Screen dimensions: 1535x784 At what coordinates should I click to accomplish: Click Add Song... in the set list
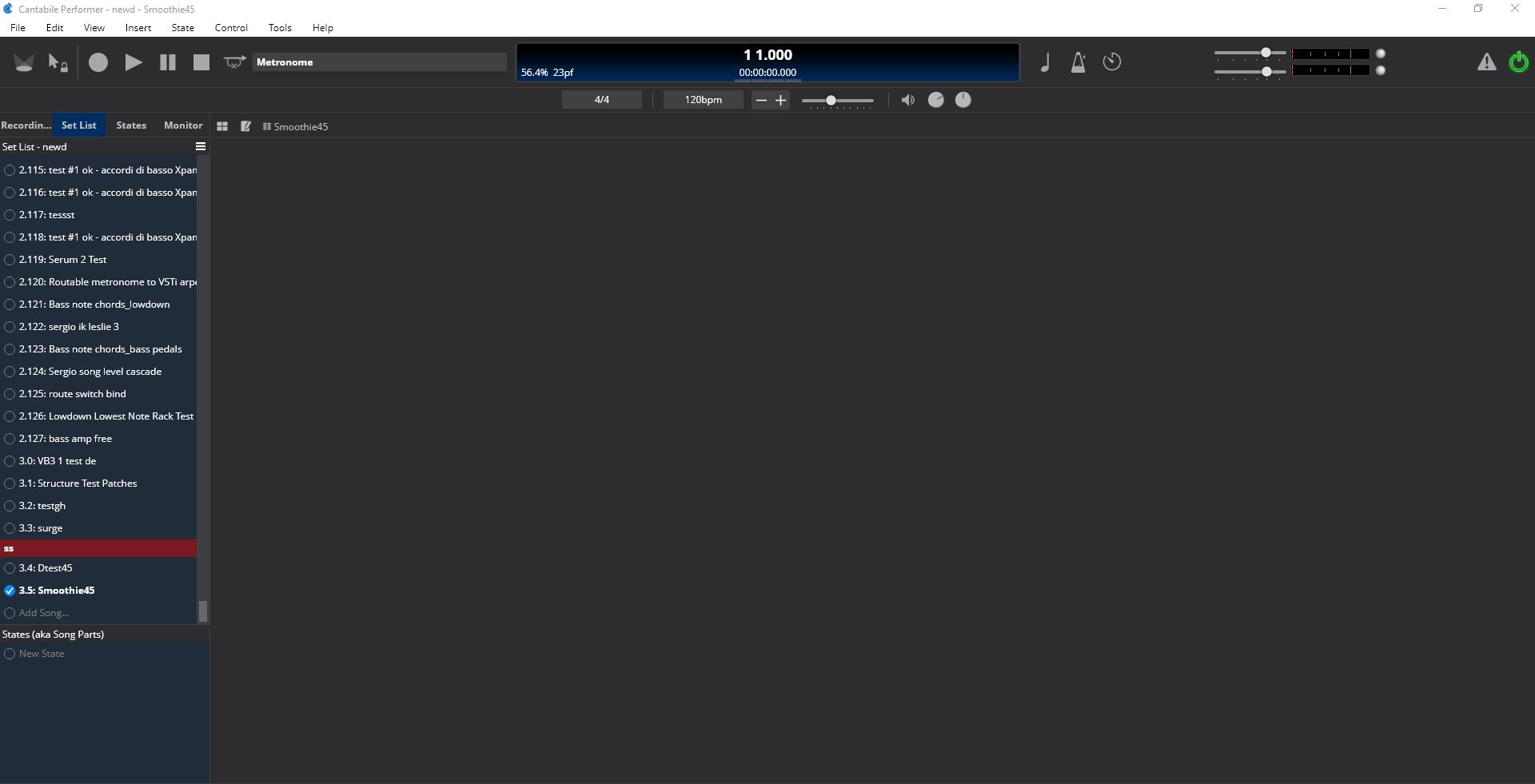44,613
